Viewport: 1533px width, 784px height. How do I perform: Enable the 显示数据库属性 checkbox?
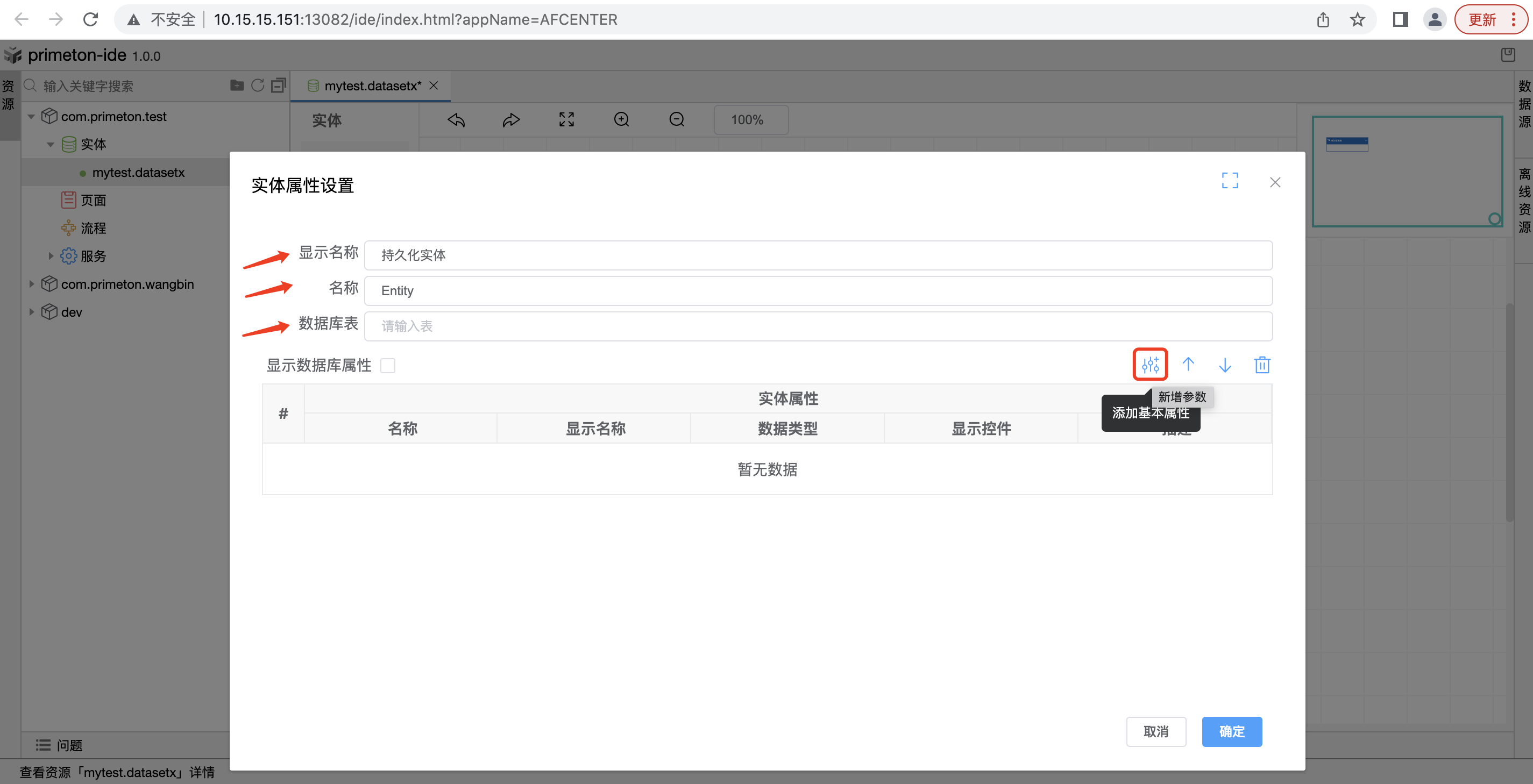[387, 365]
